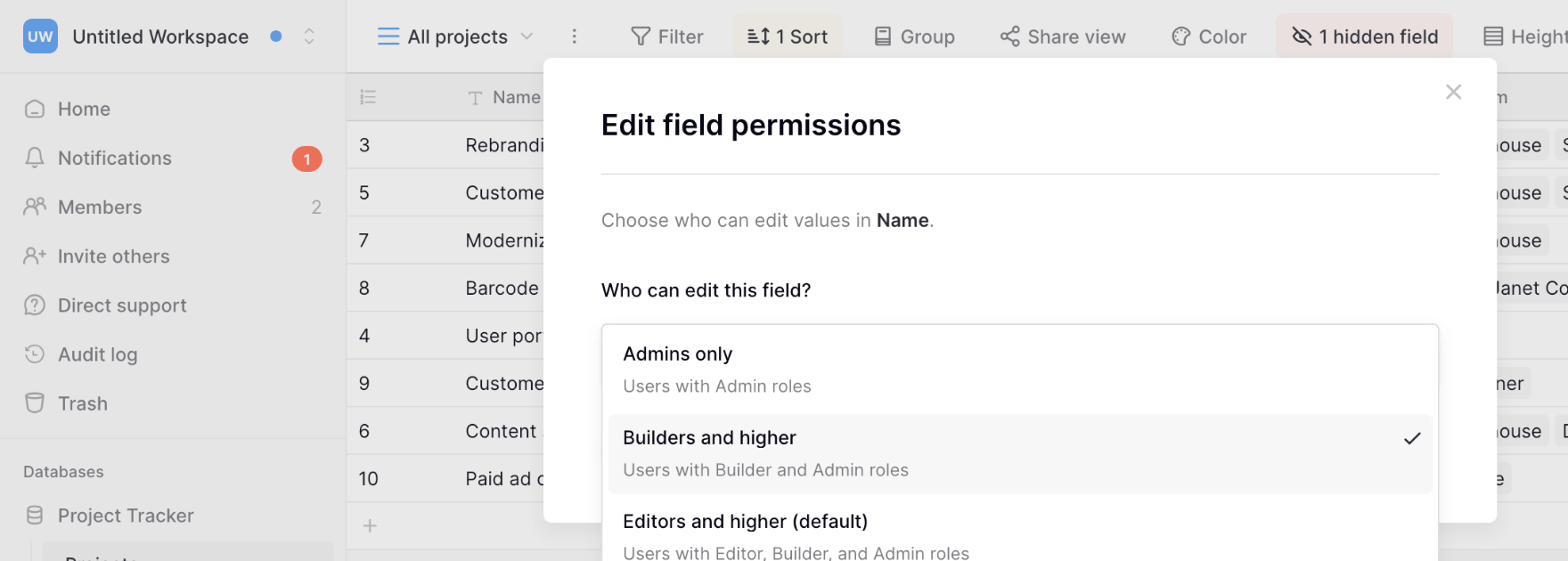Viewport: 1568px width, 561px height.
Task: Open the Audit log
Action: (97, 354)
